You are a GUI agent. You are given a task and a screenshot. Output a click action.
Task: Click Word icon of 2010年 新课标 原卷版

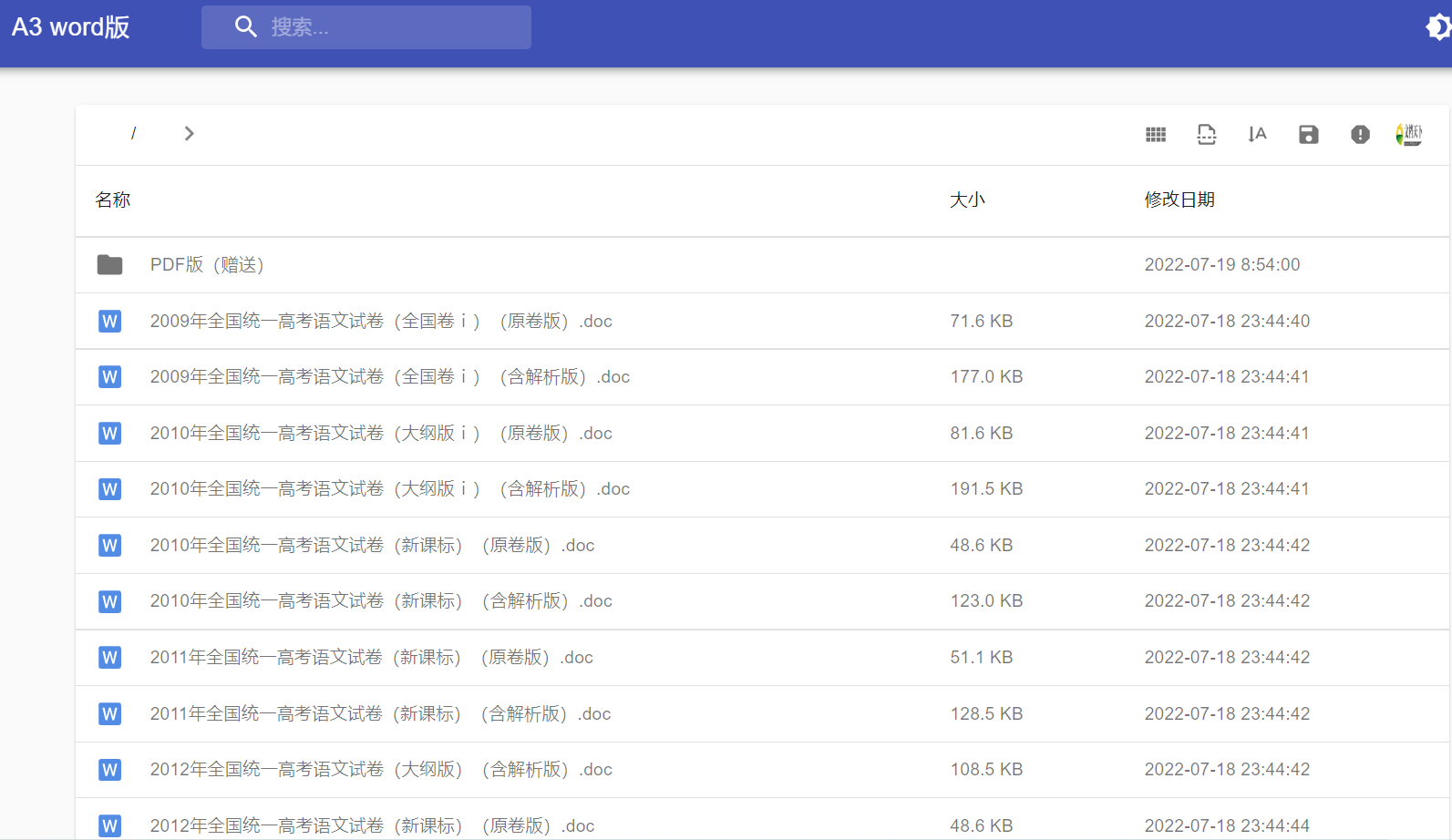tap(110, 546)
